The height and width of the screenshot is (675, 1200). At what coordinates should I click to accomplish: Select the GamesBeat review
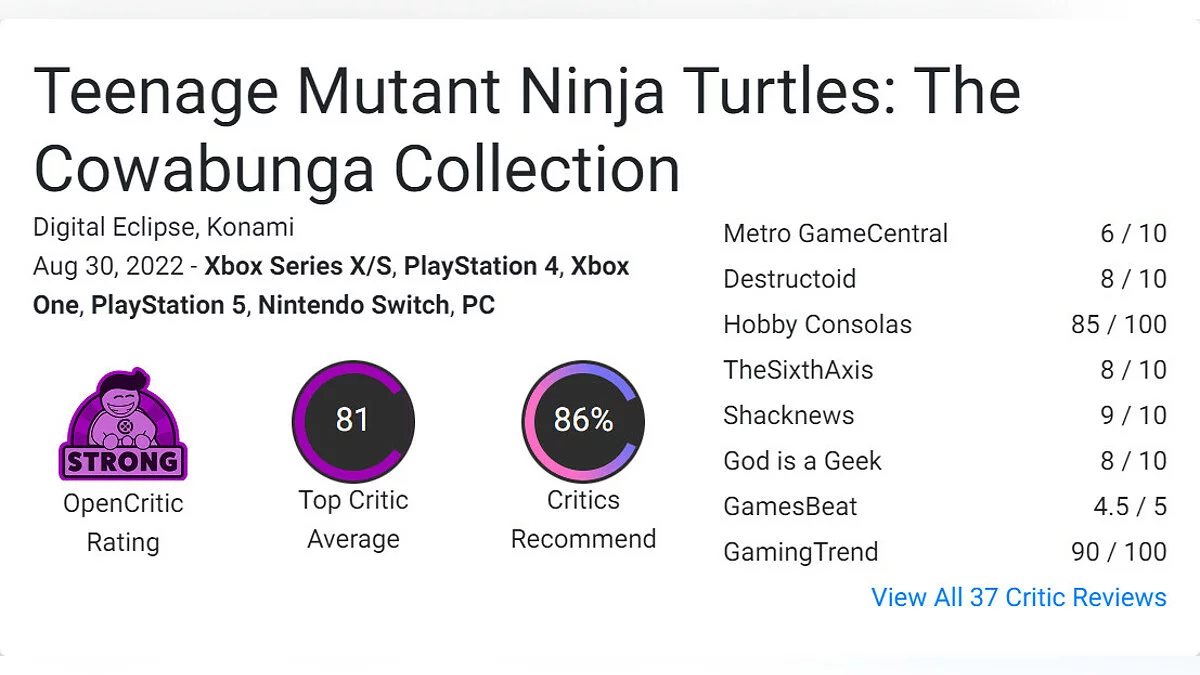[x=790, y=506]
